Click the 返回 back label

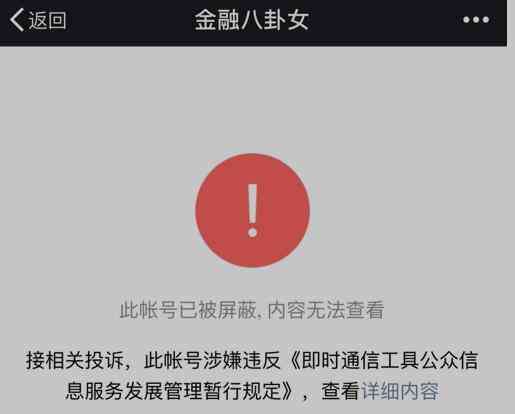47,20
